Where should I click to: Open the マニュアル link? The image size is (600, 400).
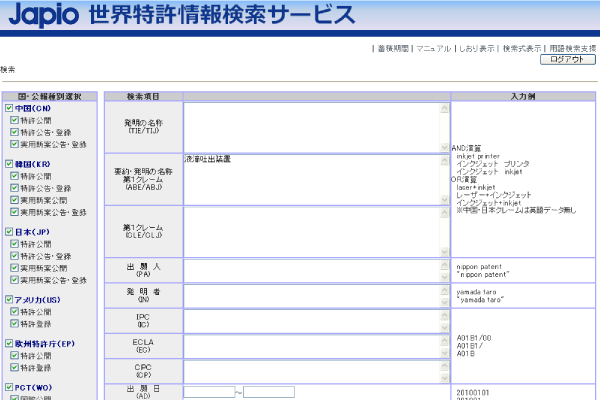coord(433,47)
